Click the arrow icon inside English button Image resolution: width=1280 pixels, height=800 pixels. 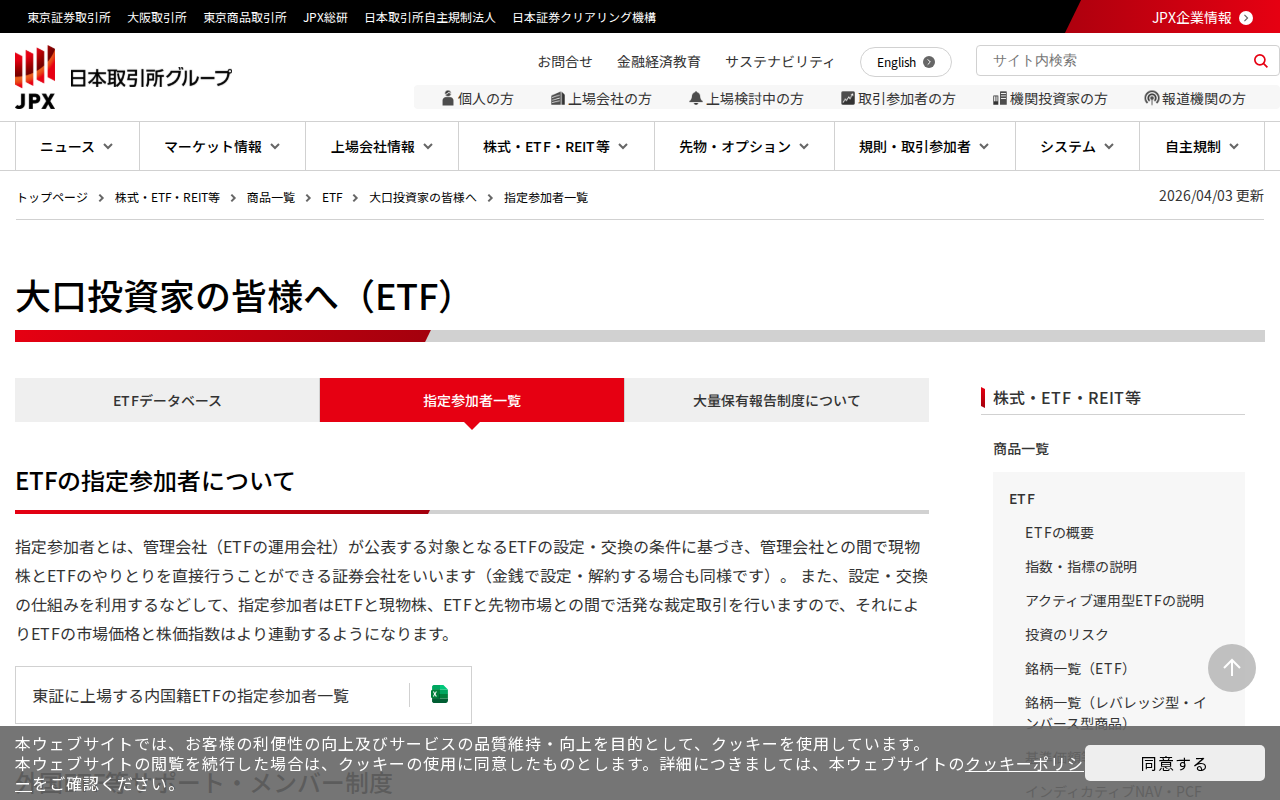pos(929,62)
